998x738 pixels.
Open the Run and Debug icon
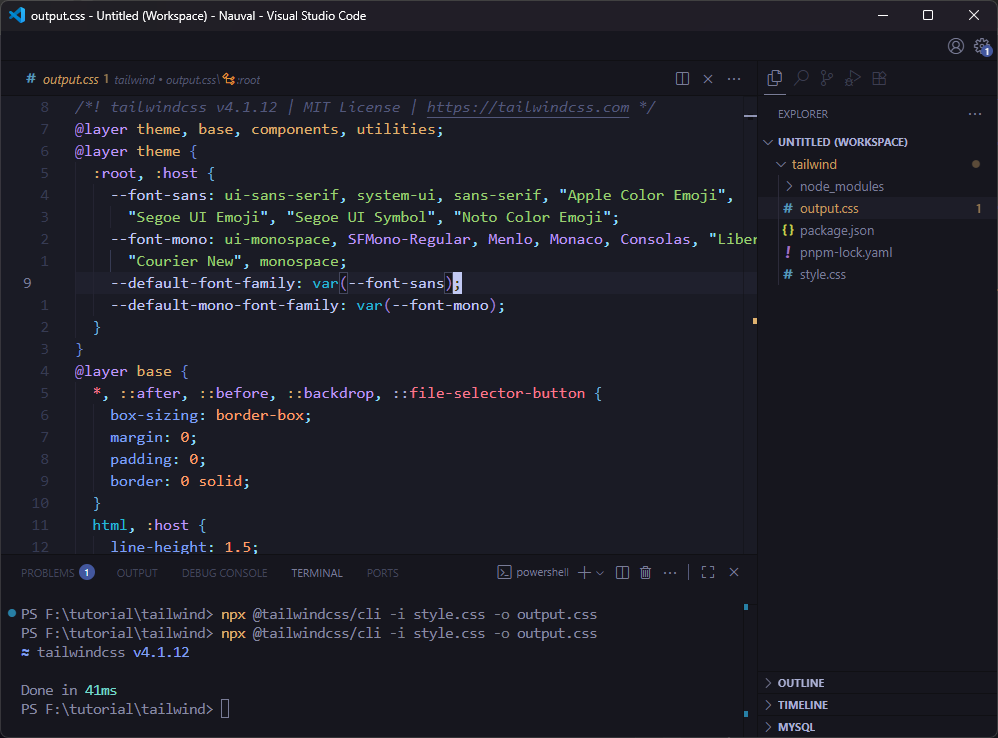click(852, 78)
